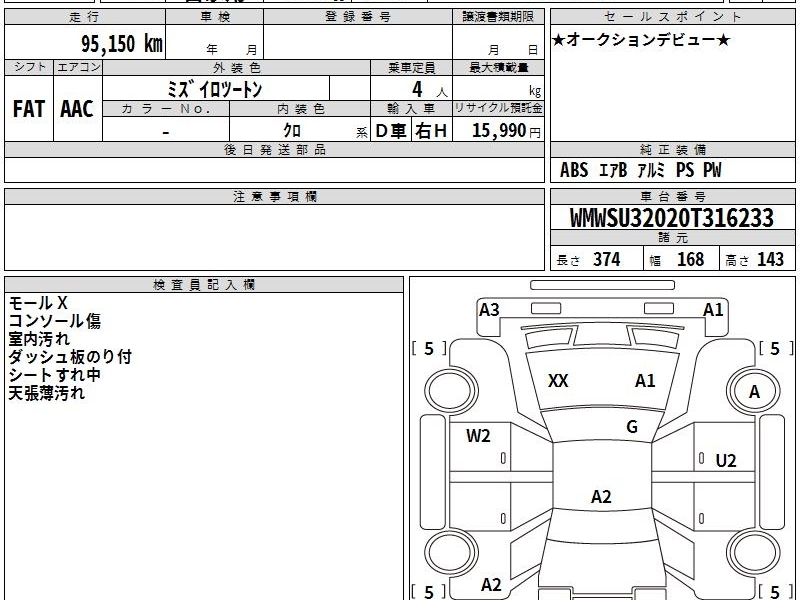The height and width of the screenshot is (600, 800).
Task: Click the コンソール傷 inspector note
Action: 55,321
